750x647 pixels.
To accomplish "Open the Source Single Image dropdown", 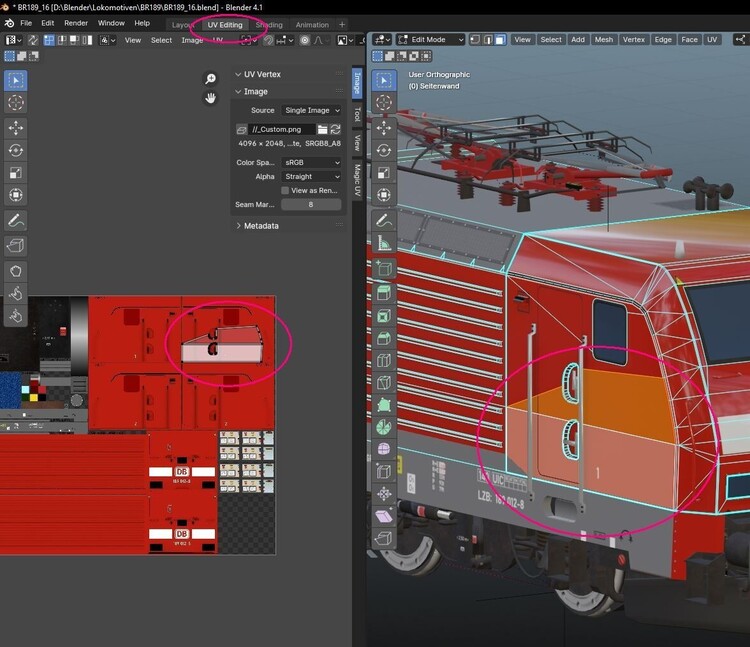I will click(x=311, y=110).
